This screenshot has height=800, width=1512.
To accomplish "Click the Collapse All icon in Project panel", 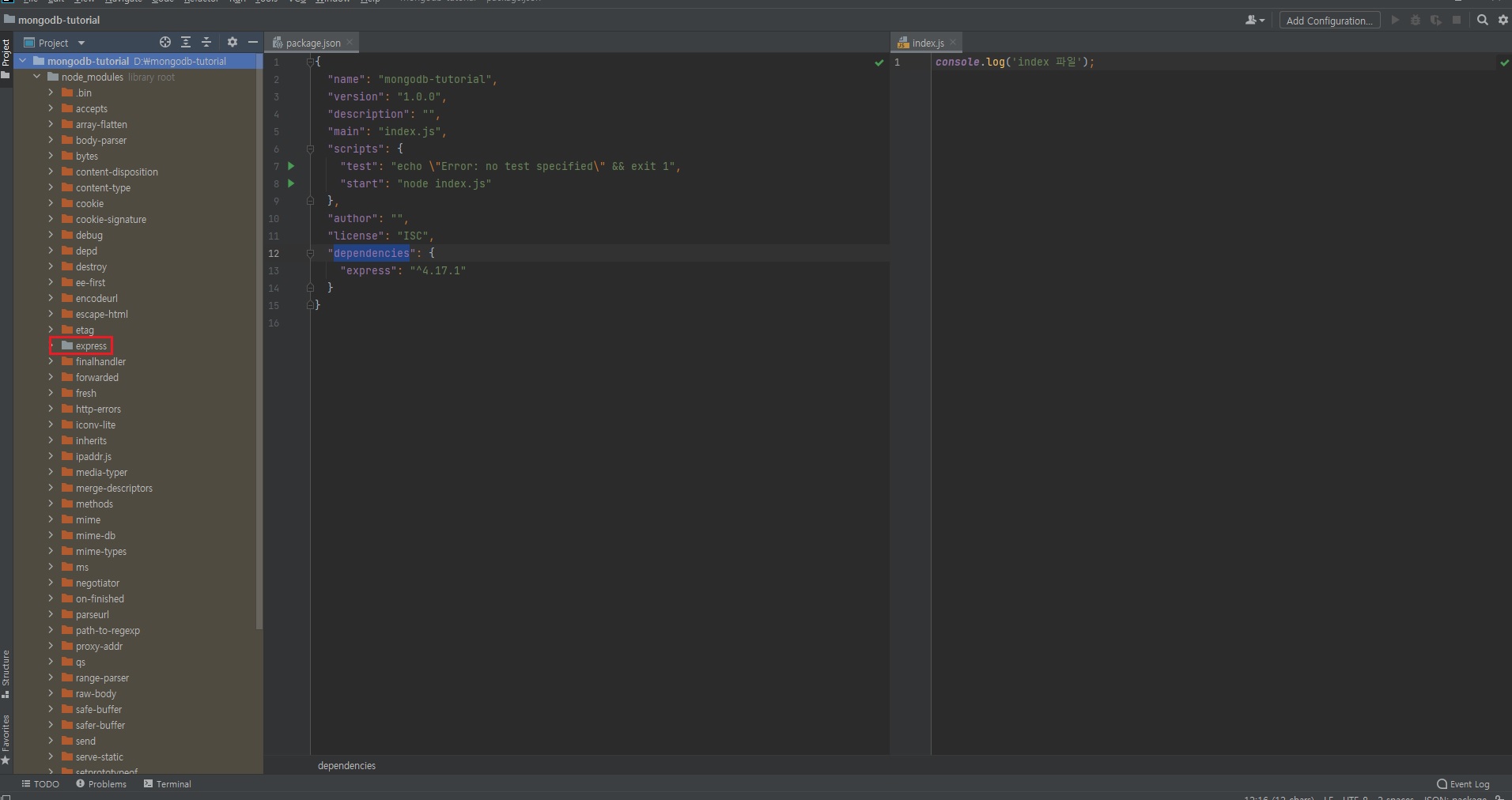I will (x=206, y=43).
